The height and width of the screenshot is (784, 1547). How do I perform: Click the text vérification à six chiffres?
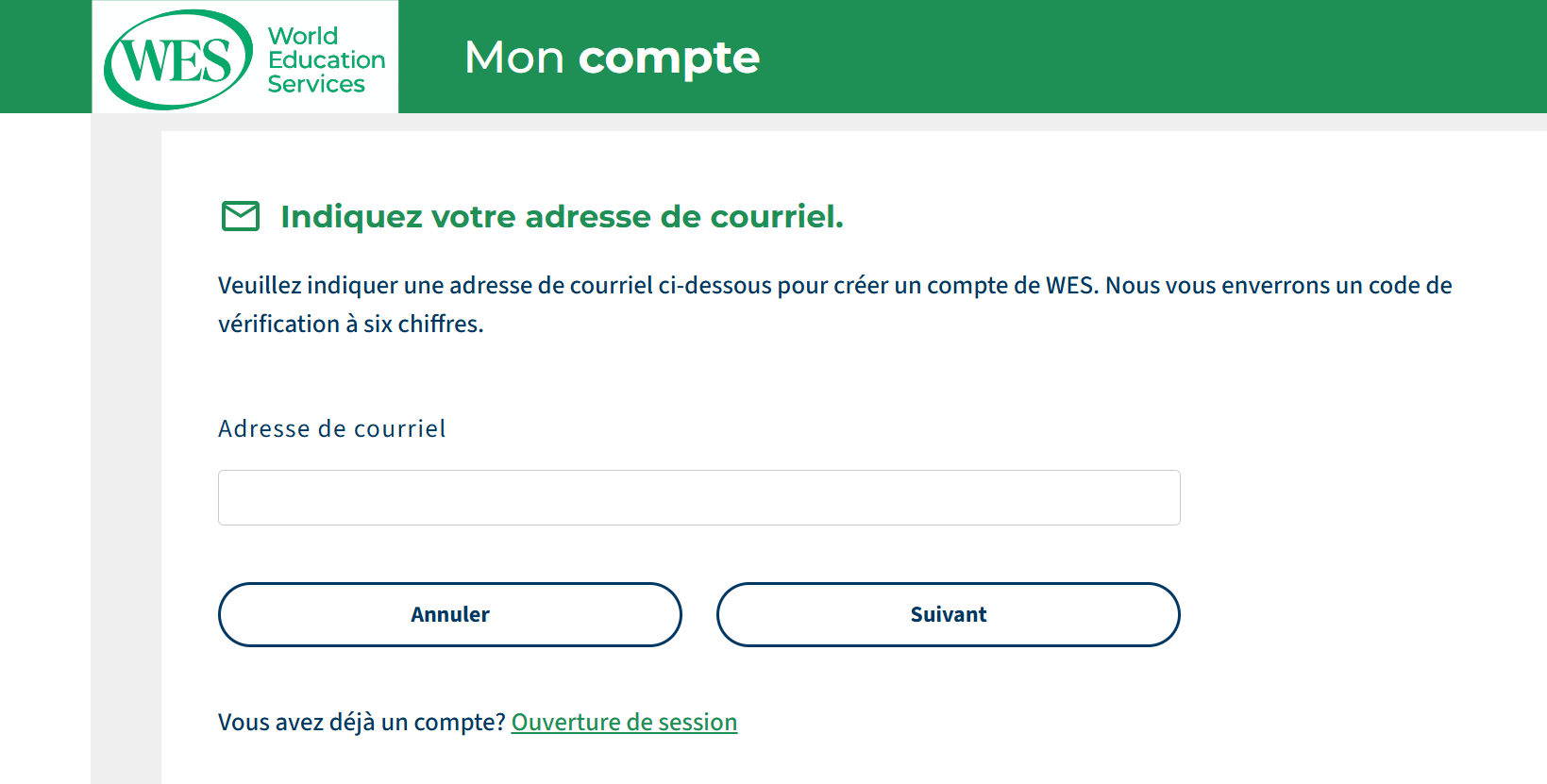350,324
